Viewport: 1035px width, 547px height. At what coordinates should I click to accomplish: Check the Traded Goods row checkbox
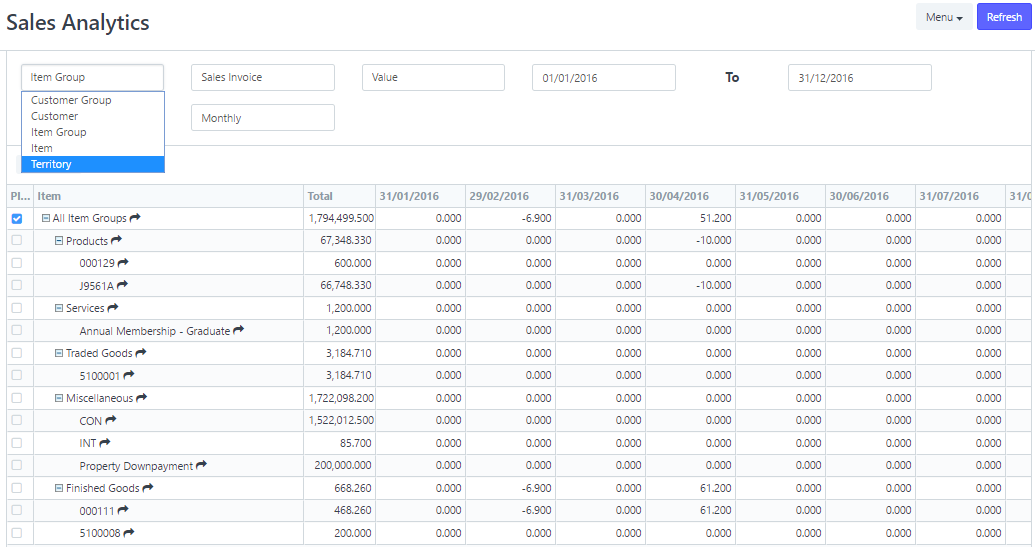tap(17, 353)
